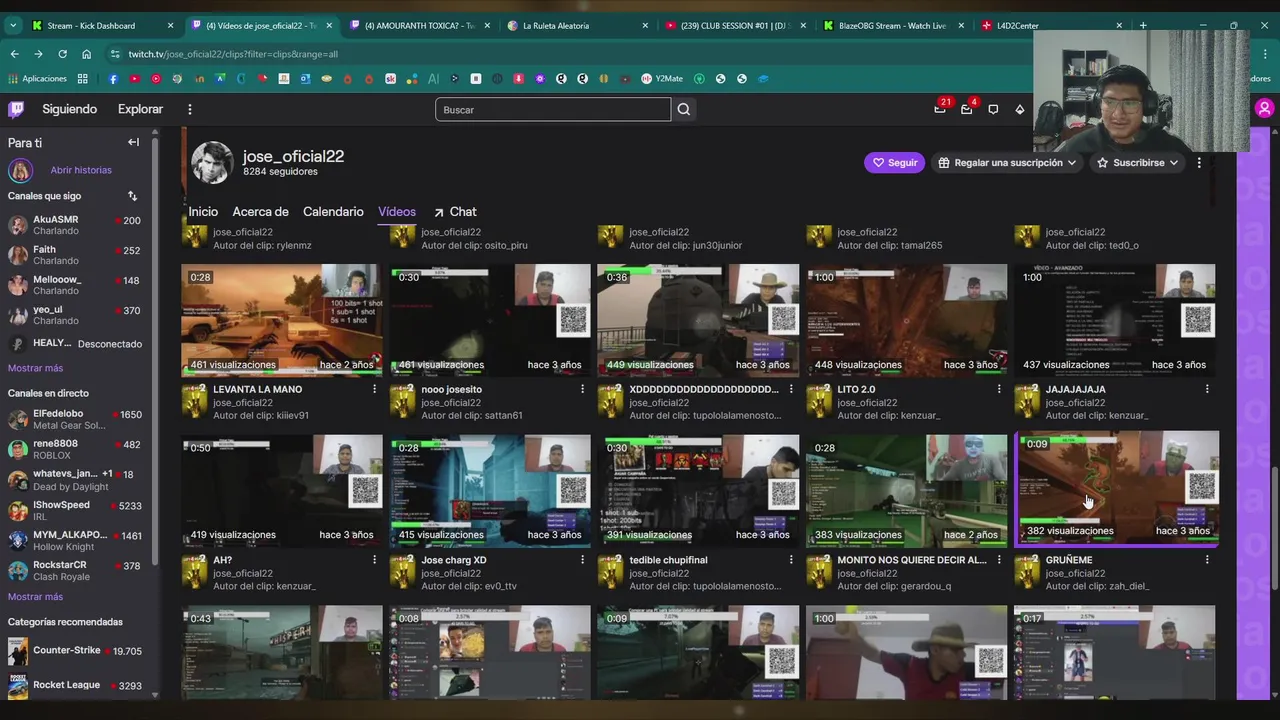Open options for Jose charg XD clip
Image resolution: width=1280 pixels, height=720 pixels.
point(582,560)
